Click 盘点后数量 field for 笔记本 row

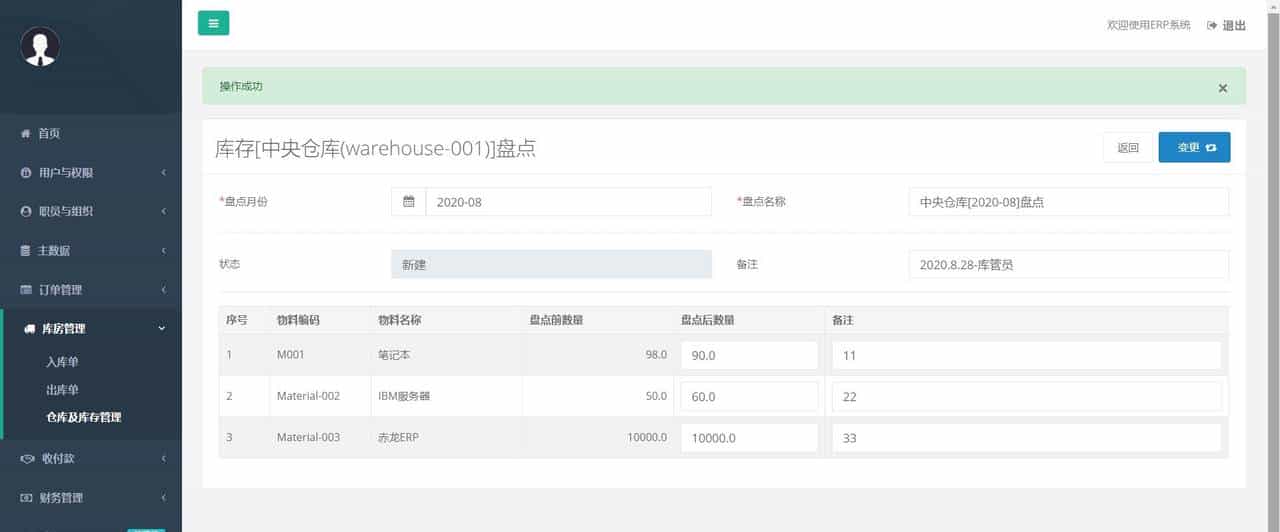(749, 355)
